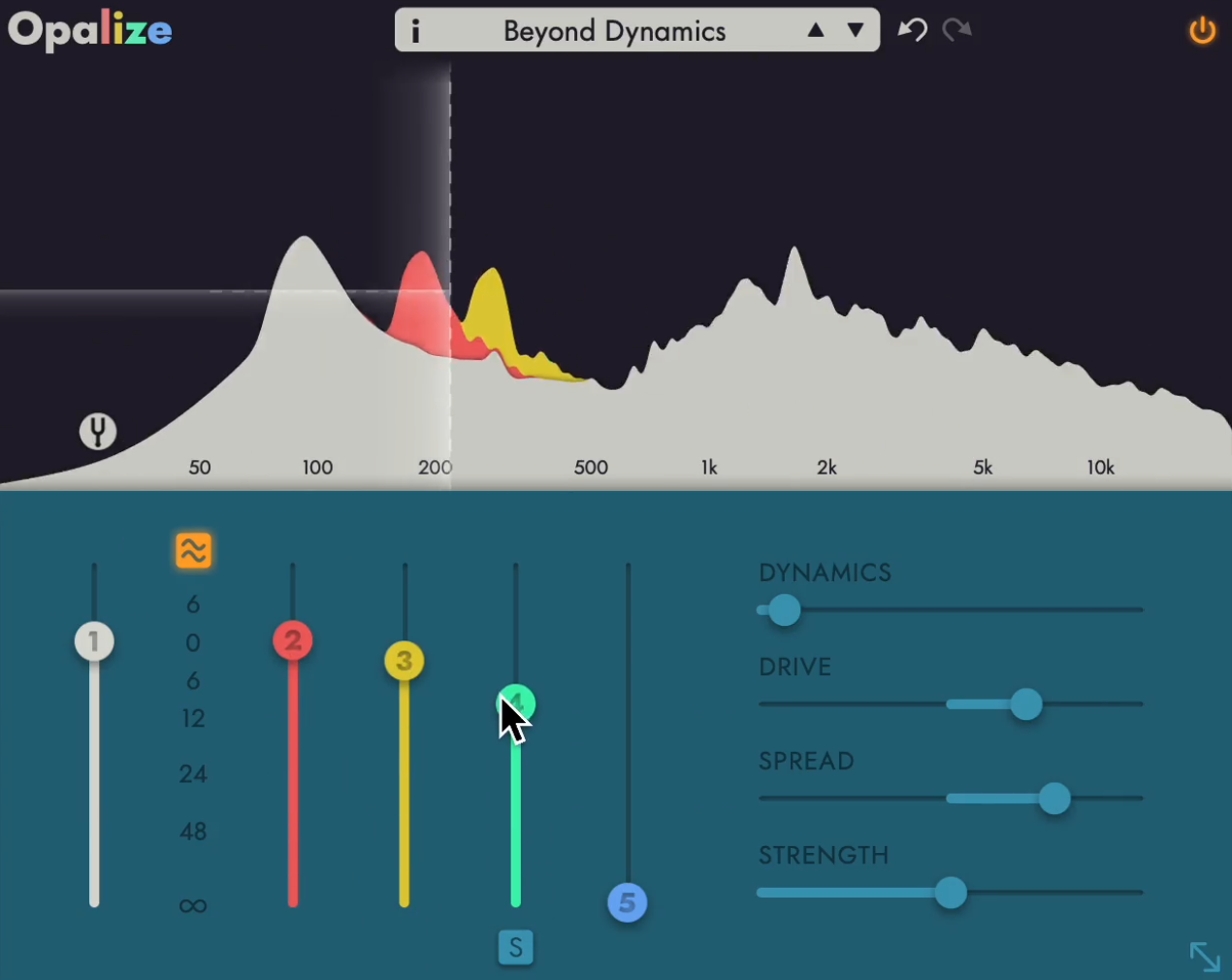This screenshot has width=1232, height=980.
Task: Click the white band 1 fader knob
Action: pos(94,641)
